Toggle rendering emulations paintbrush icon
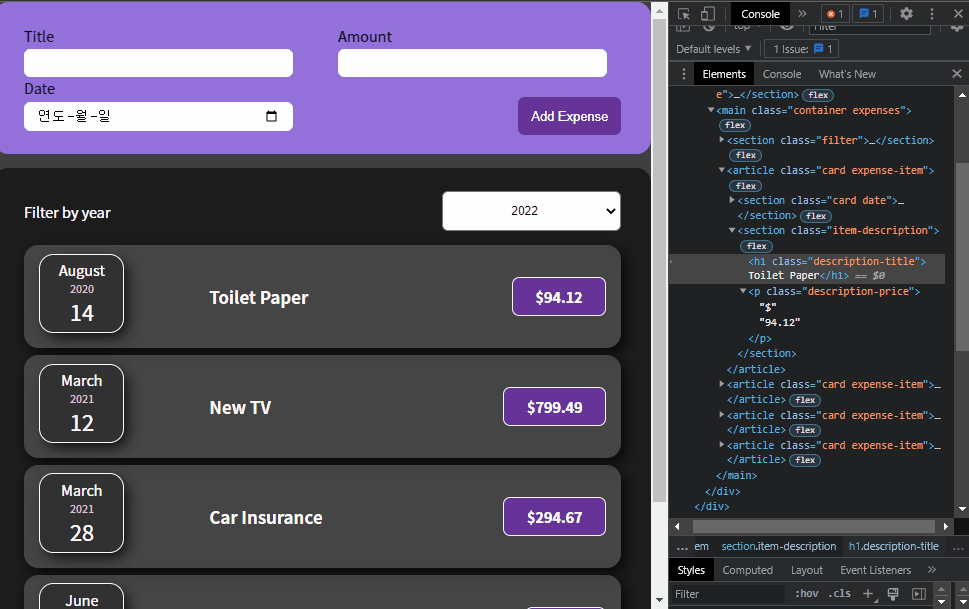This screenshot has width=969, height=609. pos(893,594)
